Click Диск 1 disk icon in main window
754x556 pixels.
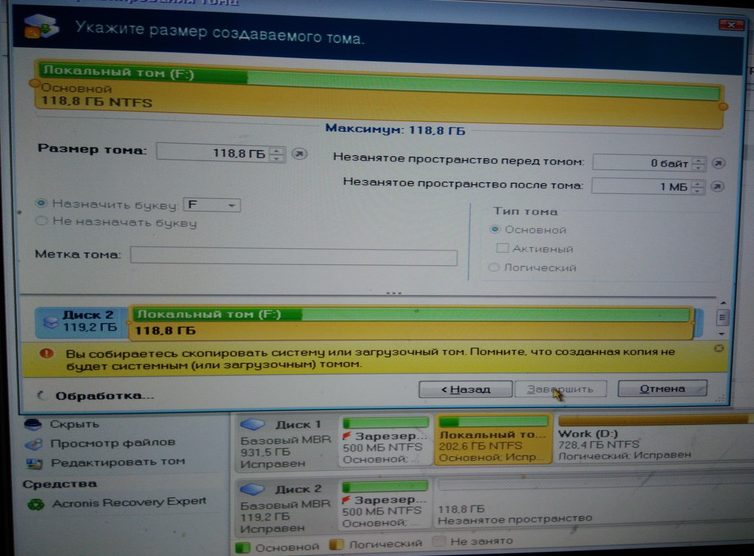[x=252, y=424]
